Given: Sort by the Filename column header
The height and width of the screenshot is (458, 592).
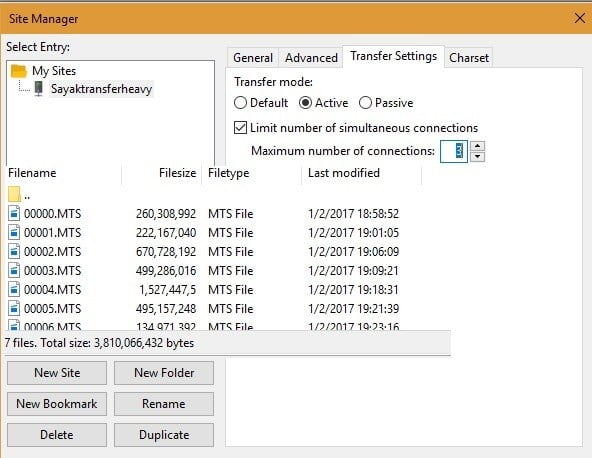Looking at the screenshot, I should [x=32, y=173].
